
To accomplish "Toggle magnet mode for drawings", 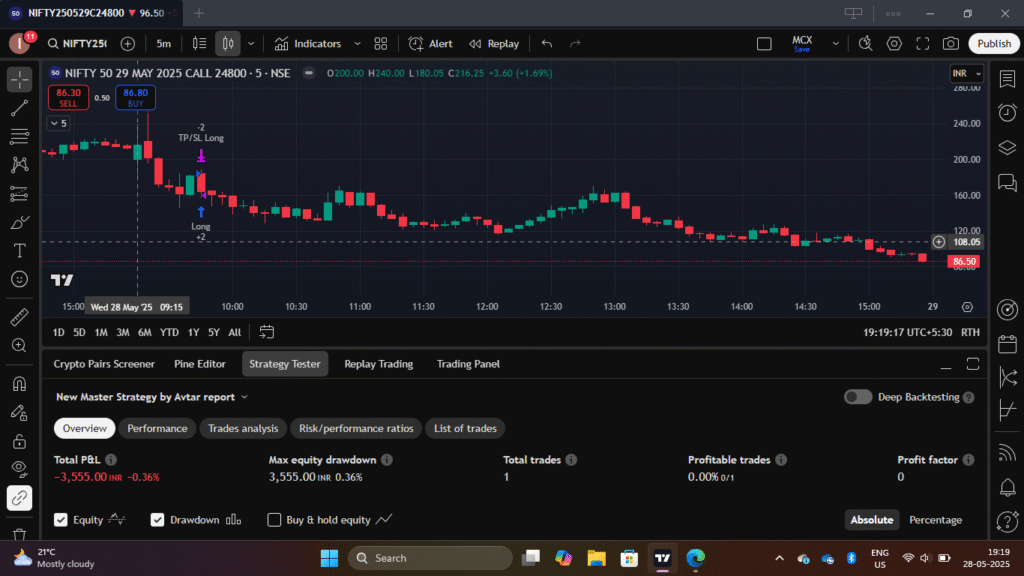I will [x=20, y=383].
